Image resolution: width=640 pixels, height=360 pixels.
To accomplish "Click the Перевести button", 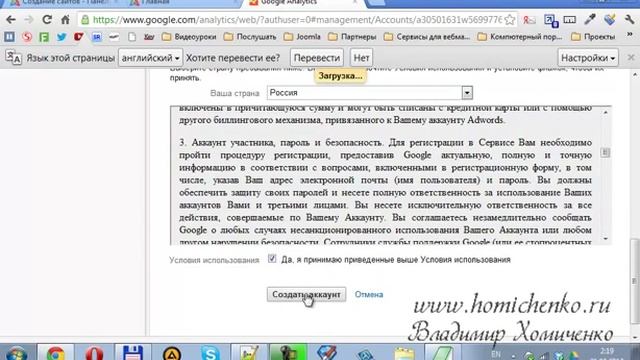I will 317,58.
